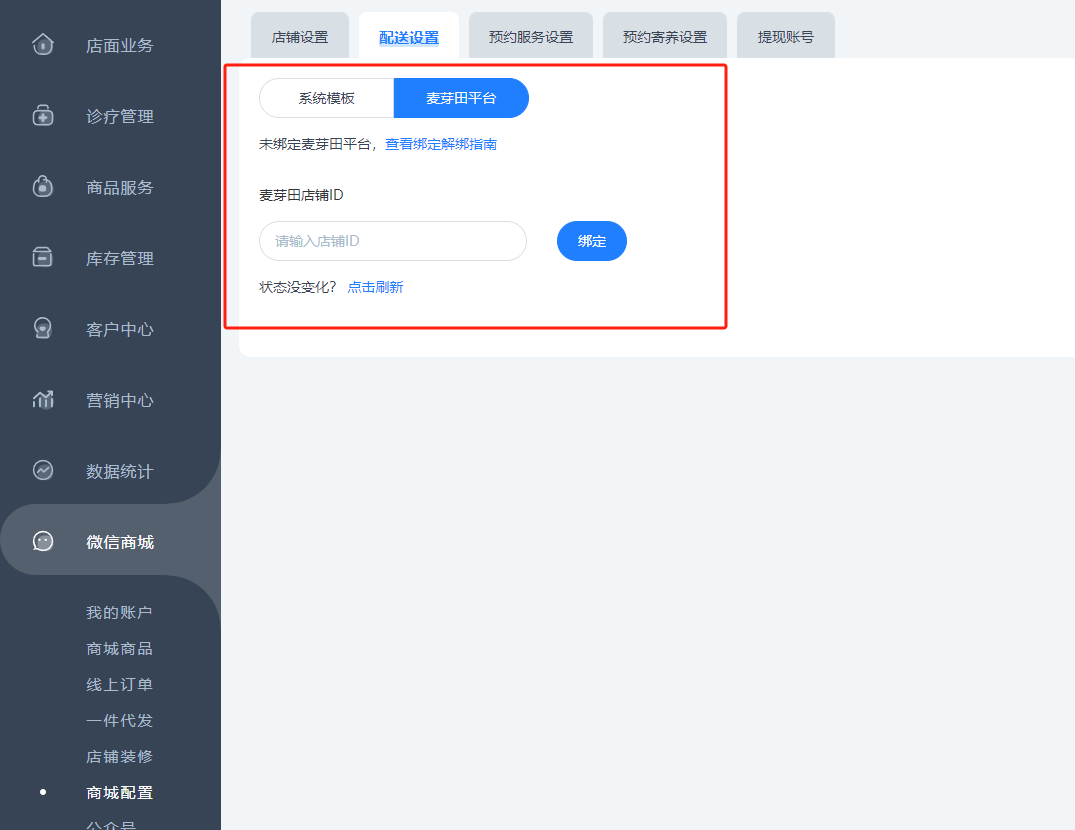Click the 点击刷新 link
The image size is (1075, 830).
click(x=375, y=287)
